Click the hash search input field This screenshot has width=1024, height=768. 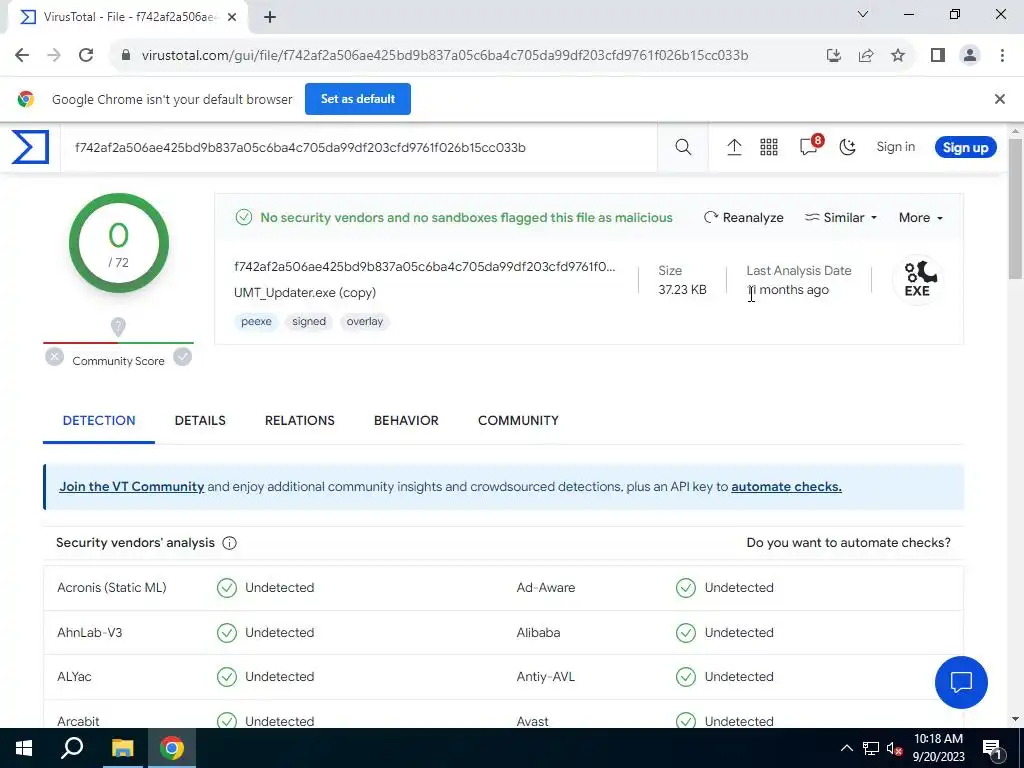coord(359,148)
